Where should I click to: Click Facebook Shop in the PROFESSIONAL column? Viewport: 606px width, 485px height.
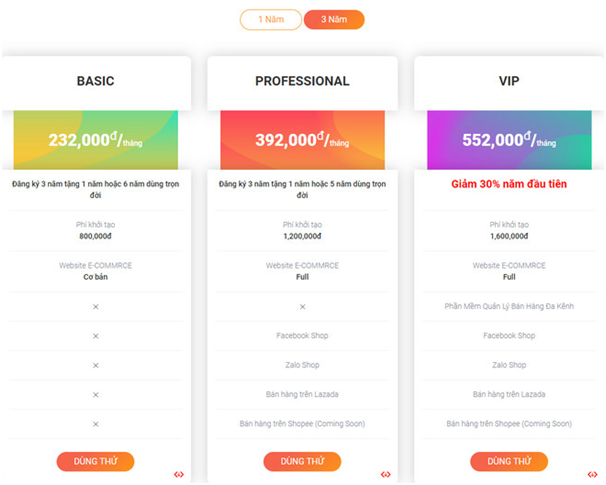point(302,336)
